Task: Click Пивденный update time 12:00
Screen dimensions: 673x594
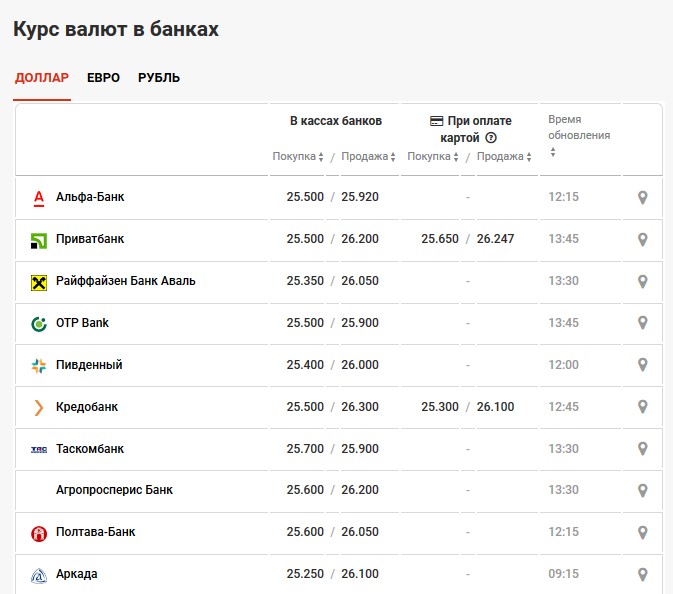Action: (564, 365)
